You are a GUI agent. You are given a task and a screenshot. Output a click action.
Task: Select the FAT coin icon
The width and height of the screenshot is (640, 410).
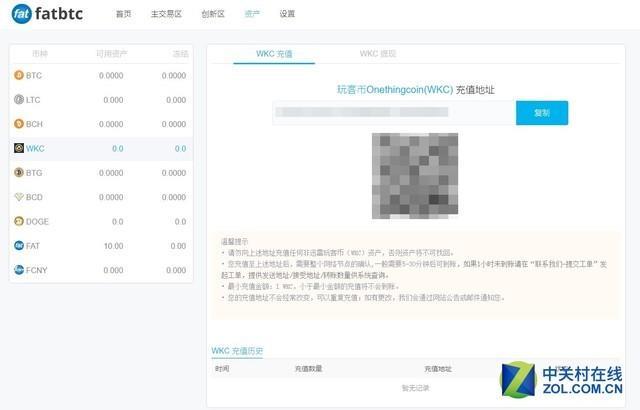(19, 246)
